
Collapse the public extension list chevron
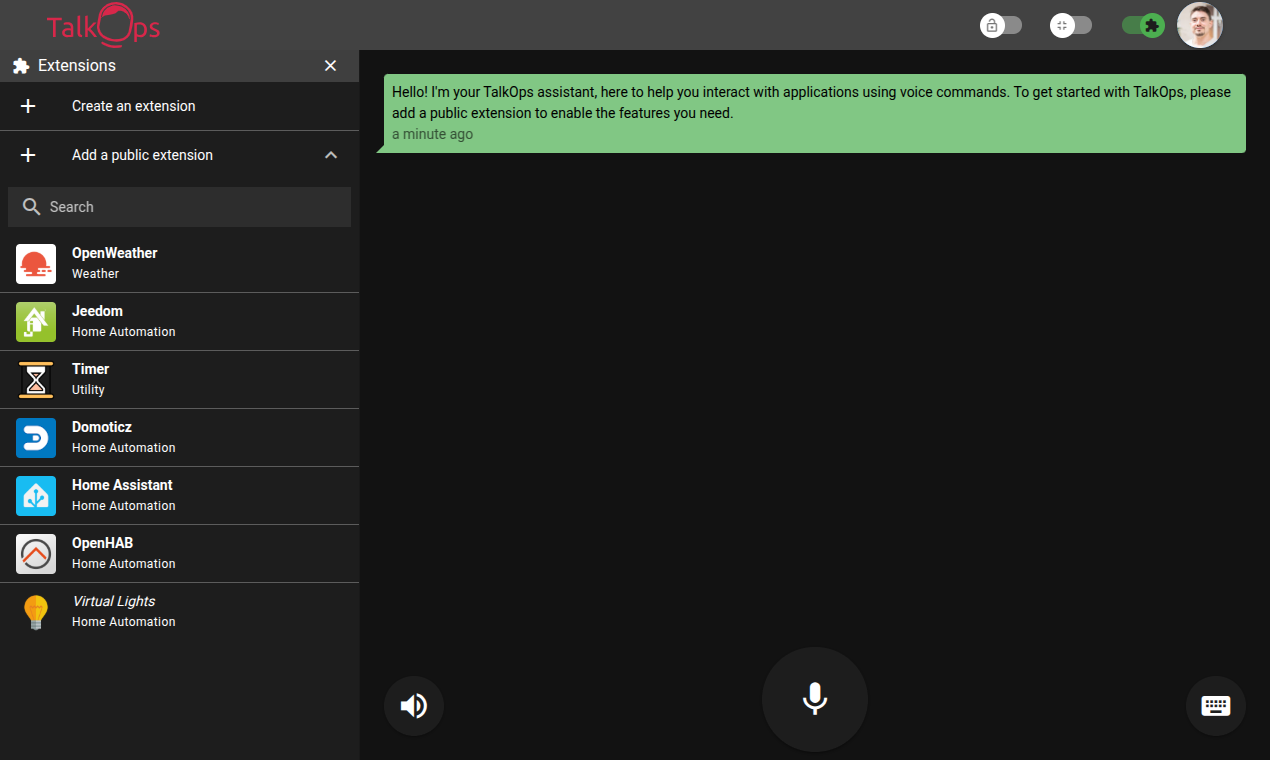(x=331, y=155)
